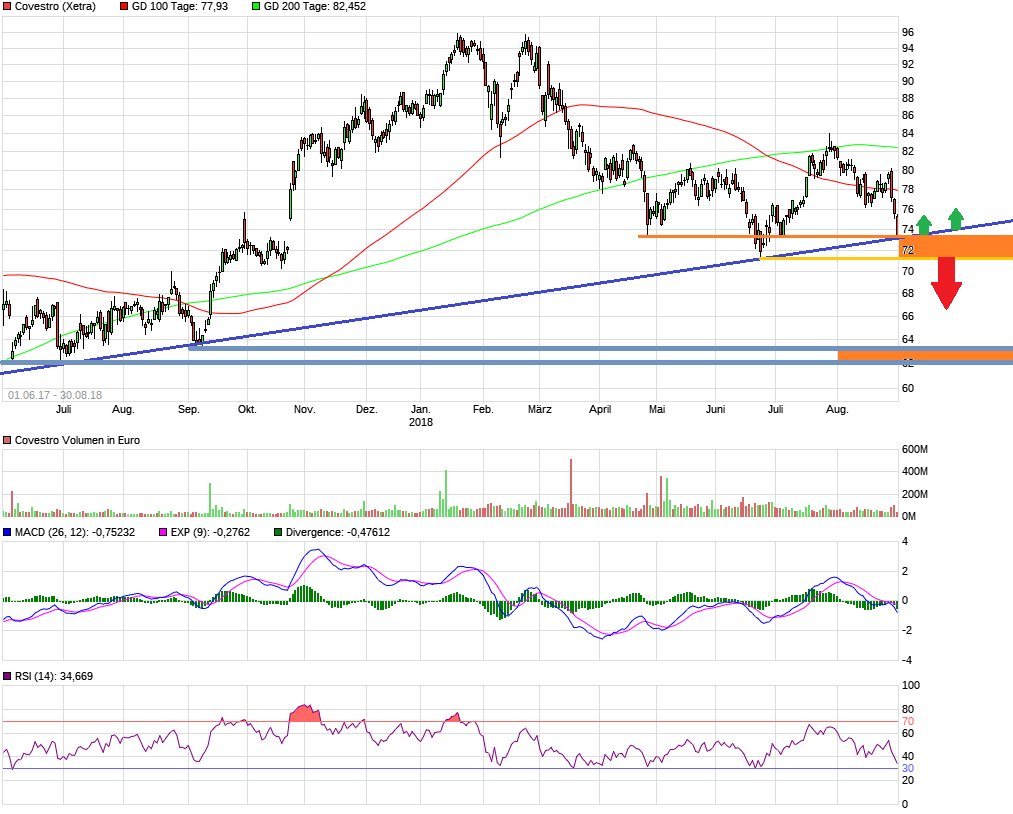Click the 'Mai' month axis label
Screen dimensions: 1013x814
(657, 410)
